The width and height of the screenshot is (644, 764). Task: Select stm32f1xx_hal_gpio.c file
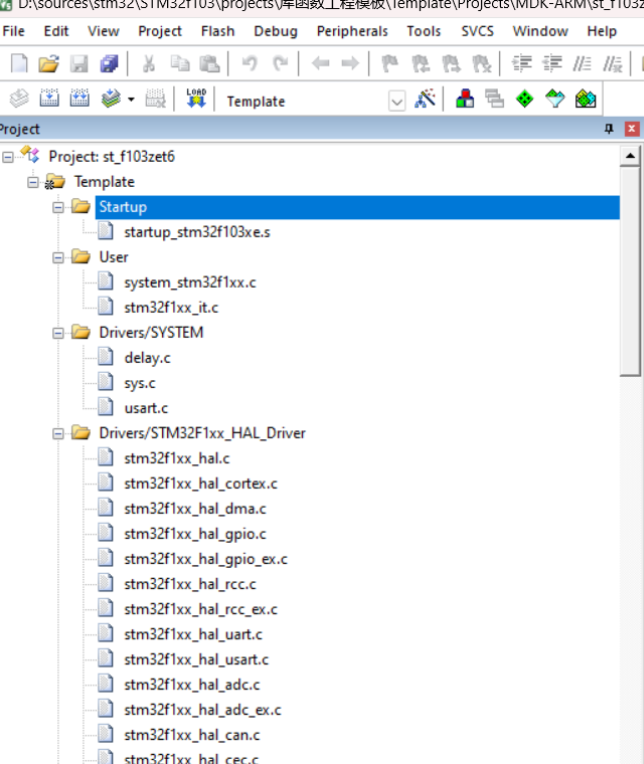pyautogui.click(x=195, y=534)
